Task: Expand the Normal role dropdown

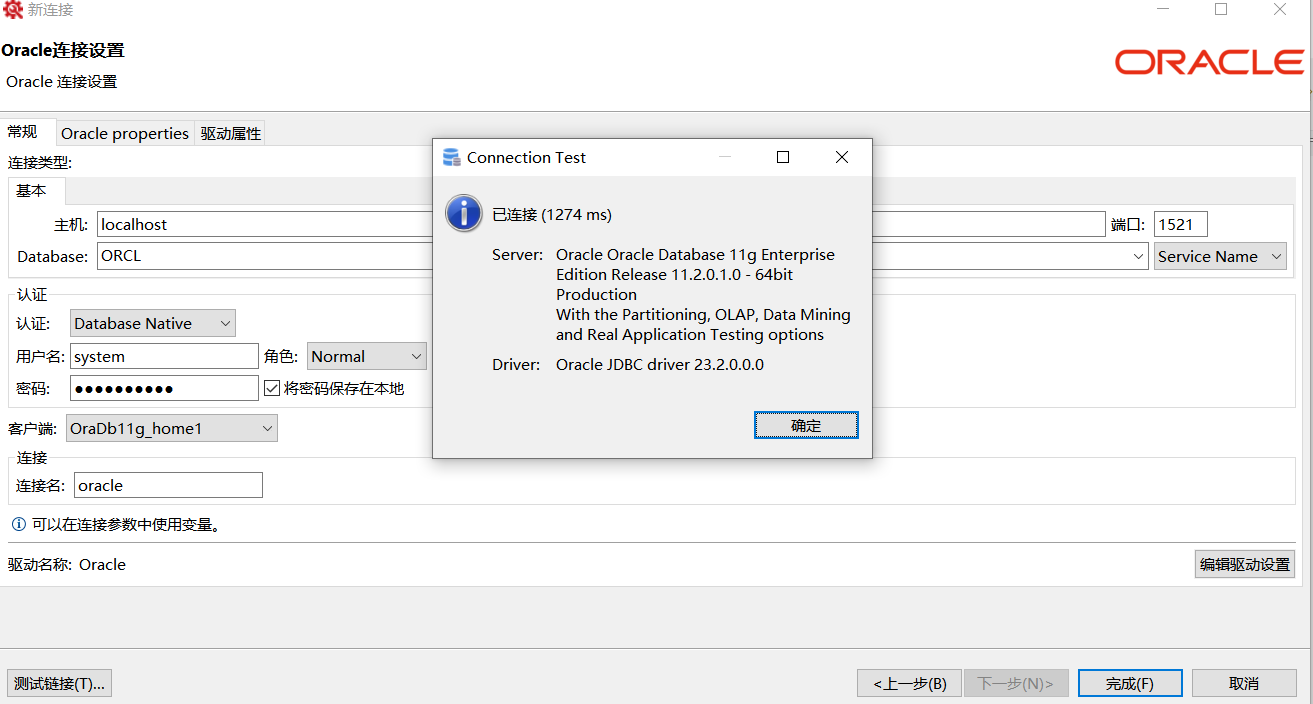Action: 366,356
